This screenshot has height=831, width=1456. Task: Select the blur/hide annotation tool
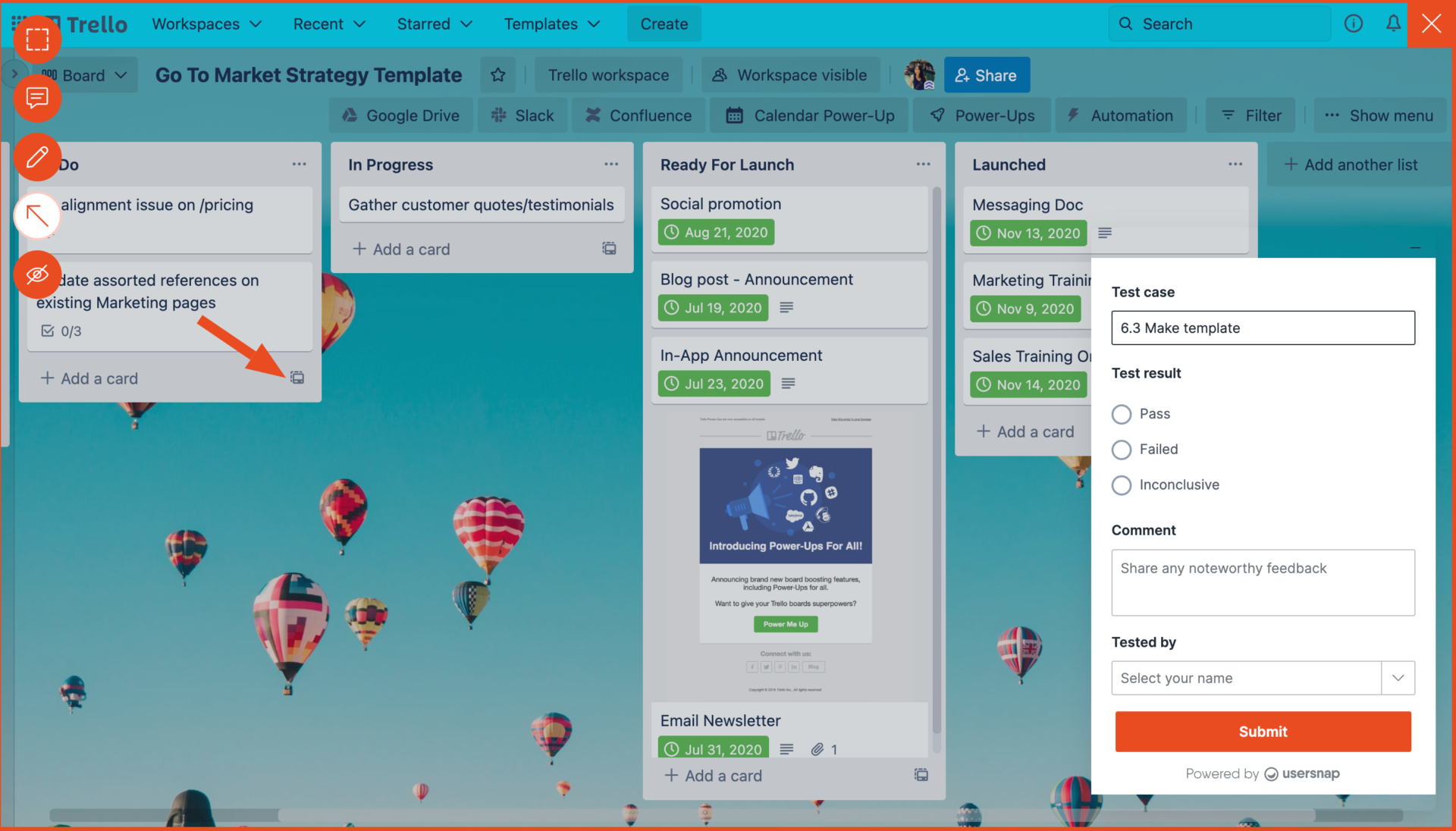37,274
